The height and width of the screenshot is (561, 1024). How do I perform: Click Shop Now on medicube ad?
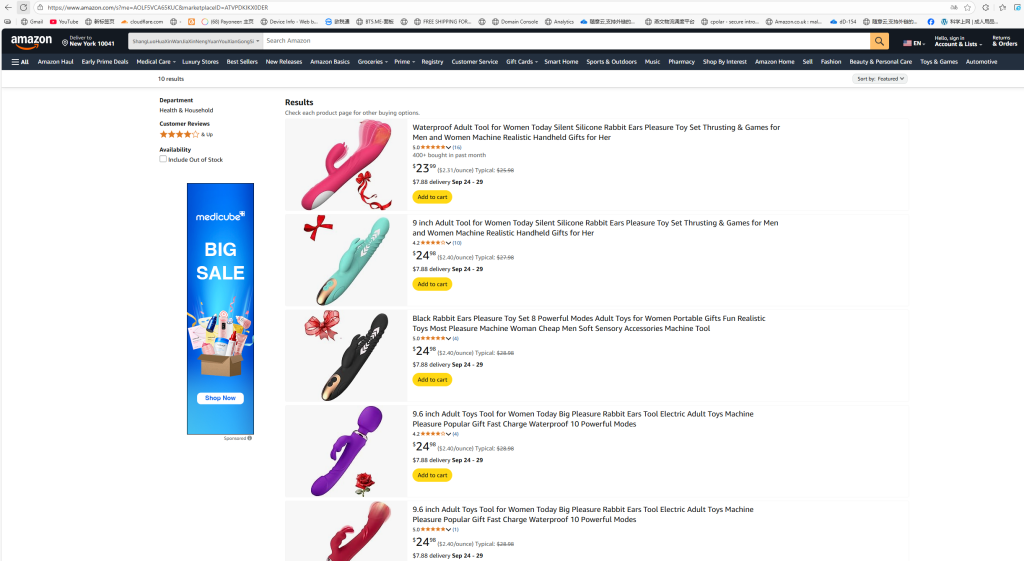pos(220,398)
